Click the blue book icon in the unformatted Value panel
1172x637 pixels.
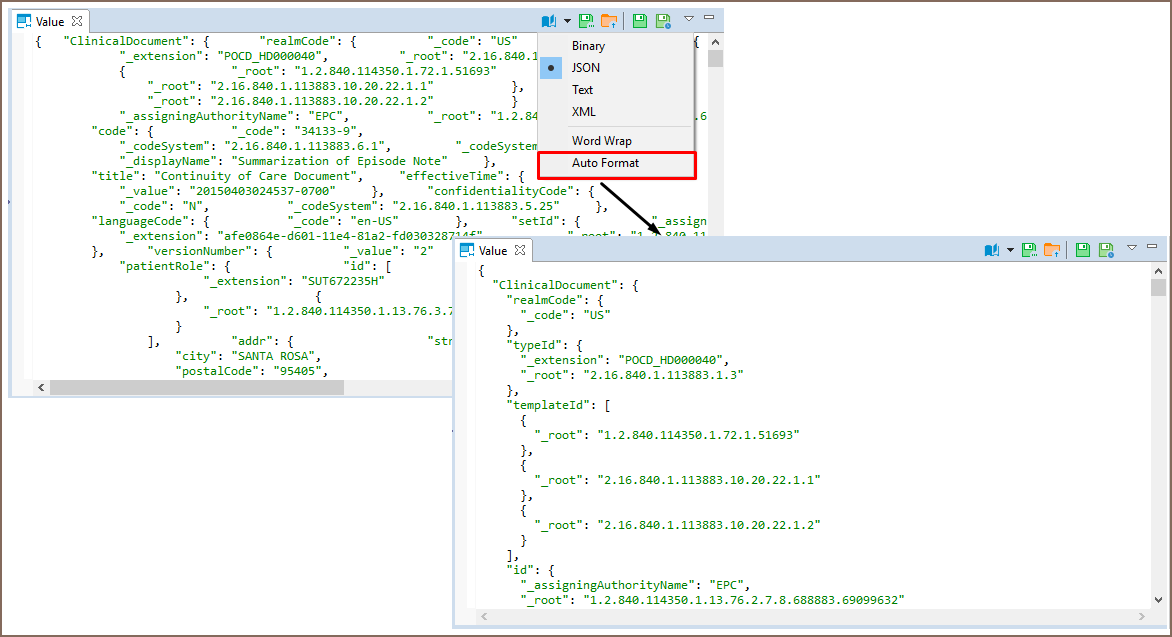[x=548, y=20]
